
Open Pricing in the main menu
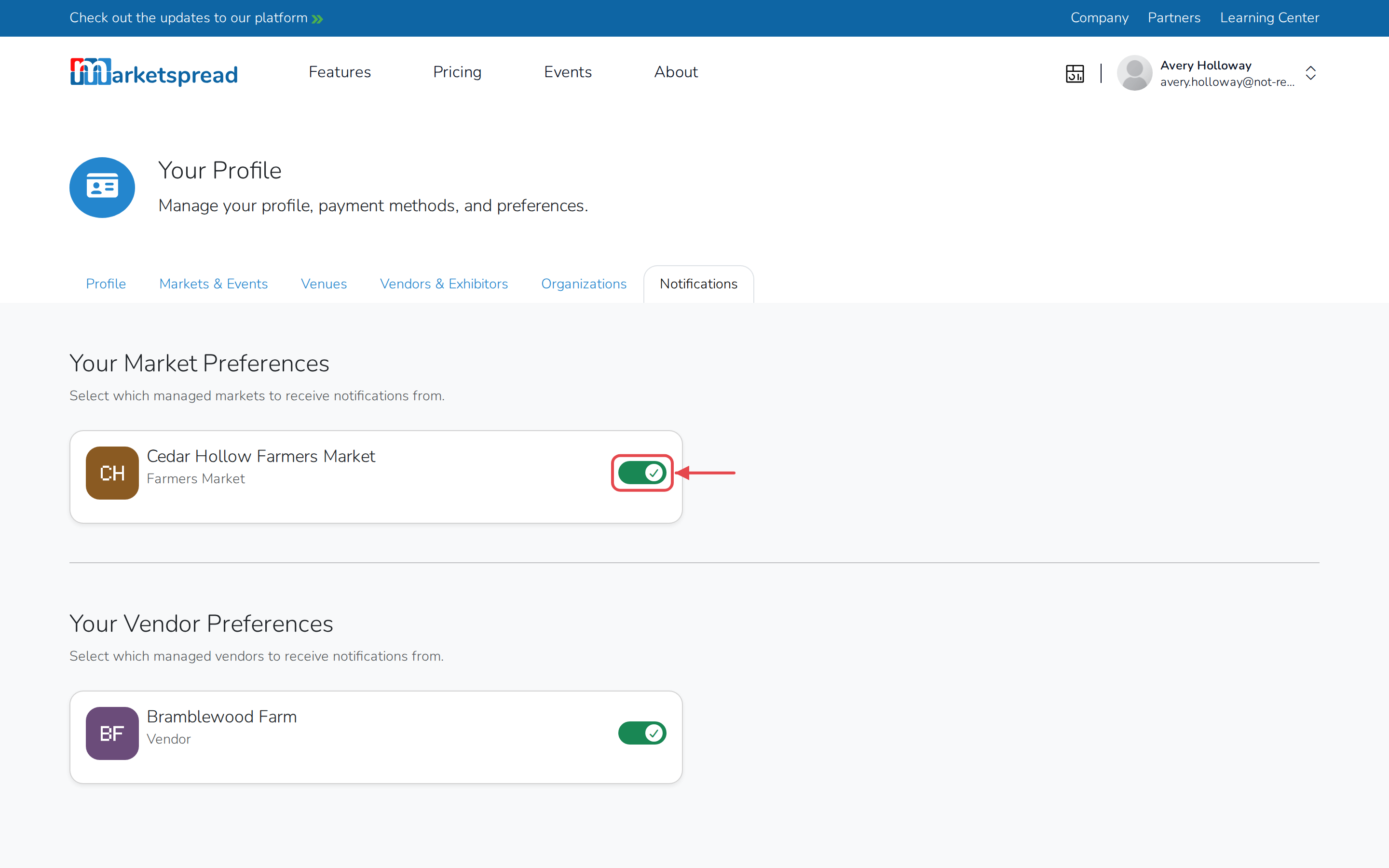click(457, 72)
